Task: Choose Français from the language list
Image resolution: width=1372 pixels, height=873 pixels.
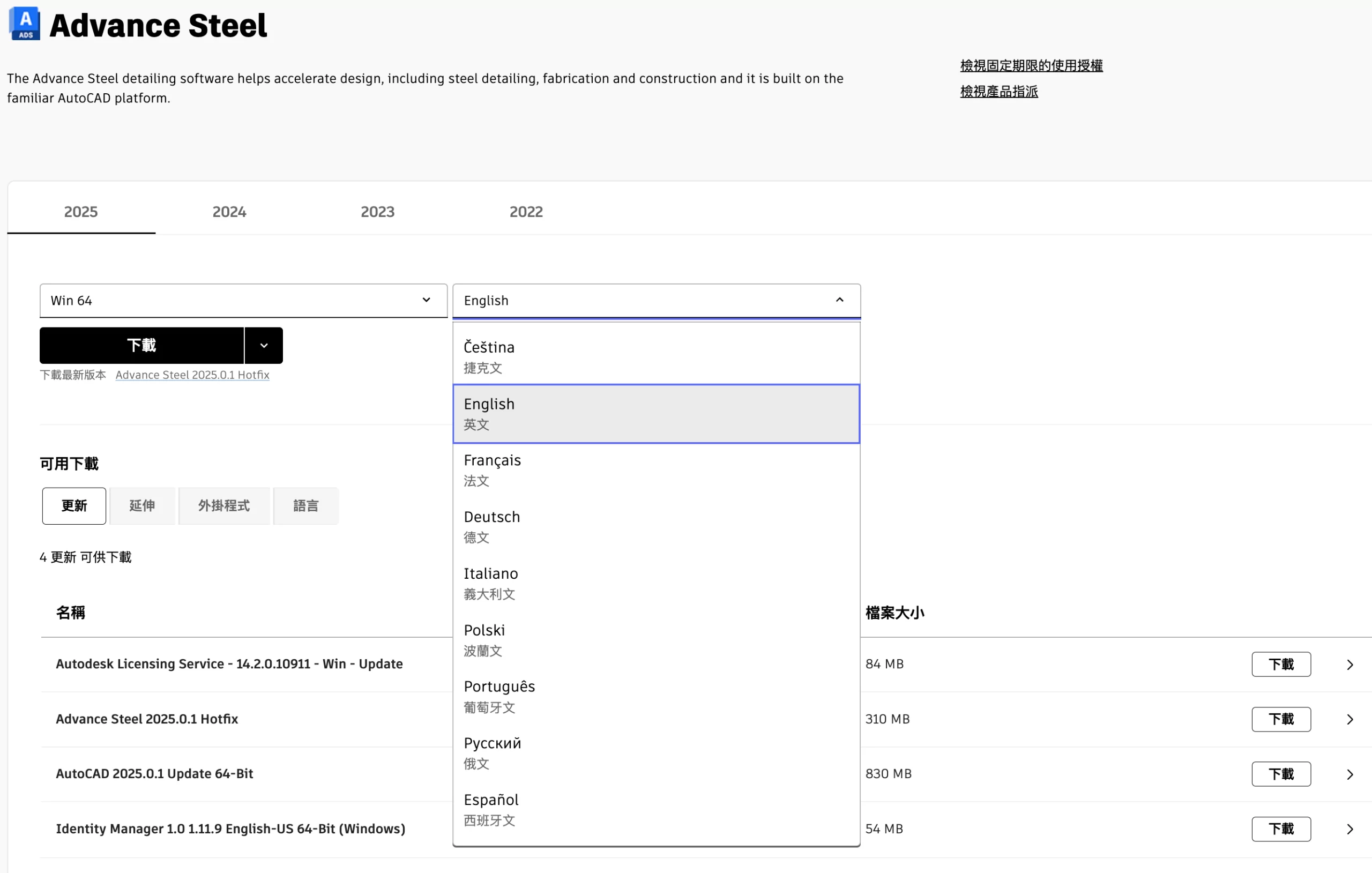Action: [x=655, y=470]
